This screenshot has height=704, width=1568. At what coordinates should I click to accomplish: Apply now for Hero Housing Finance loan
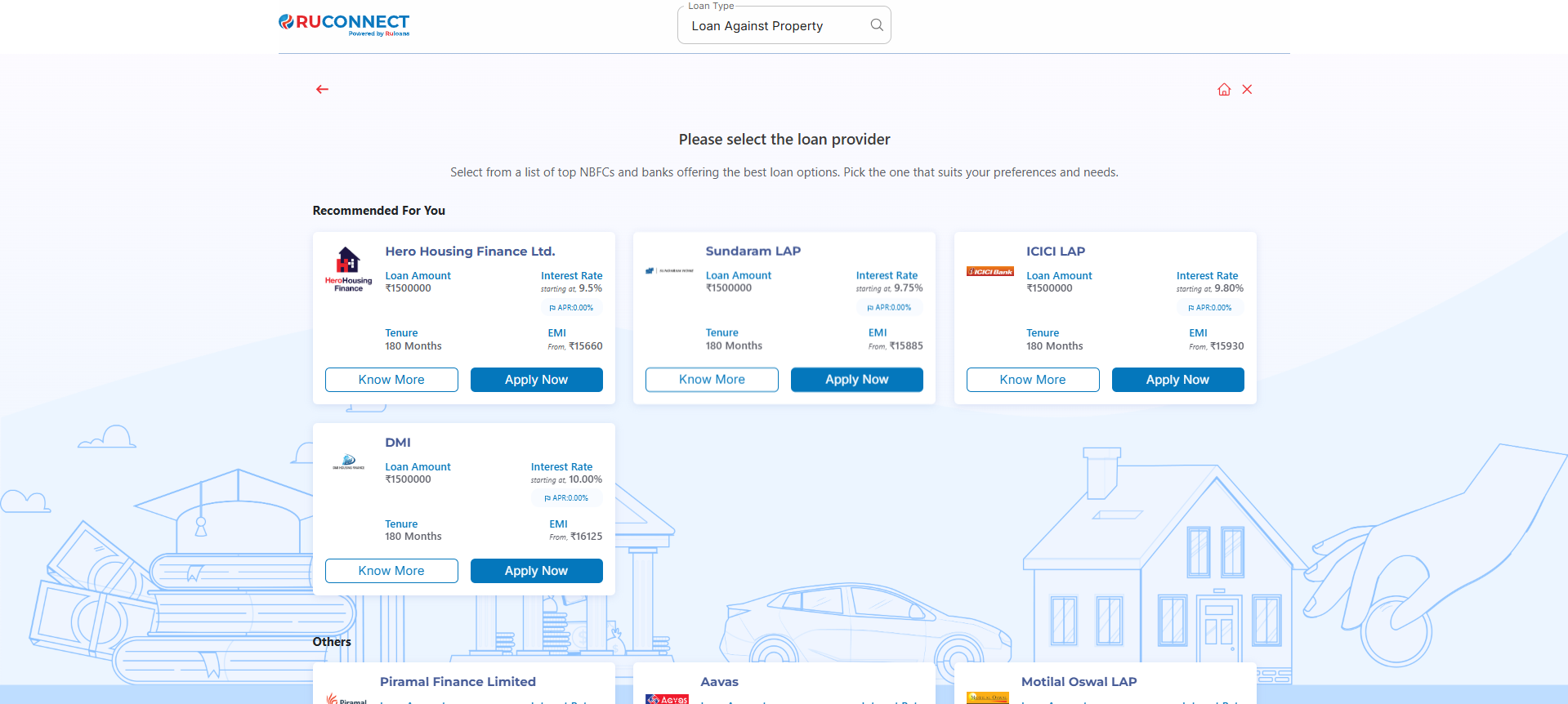tap(536, 380)
